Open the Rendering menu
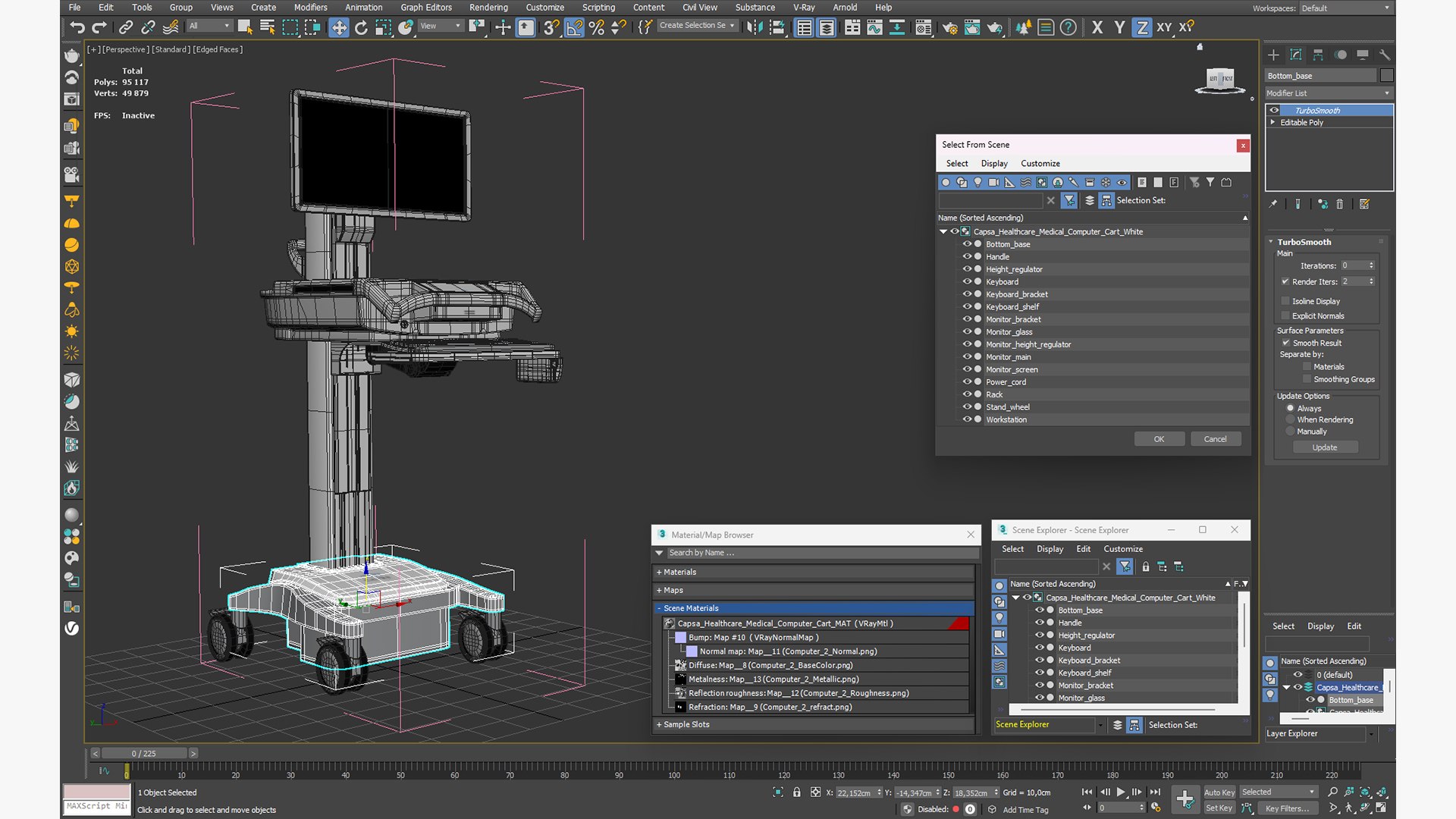Image resolution: width=1456 pixels, height=819 pixels. [488, 8]
